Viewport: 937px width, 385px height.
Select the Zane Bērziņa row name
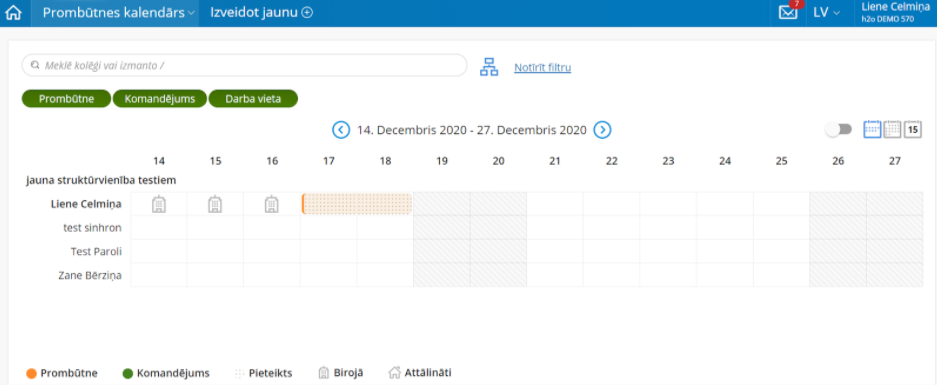(x=90, y=275)
